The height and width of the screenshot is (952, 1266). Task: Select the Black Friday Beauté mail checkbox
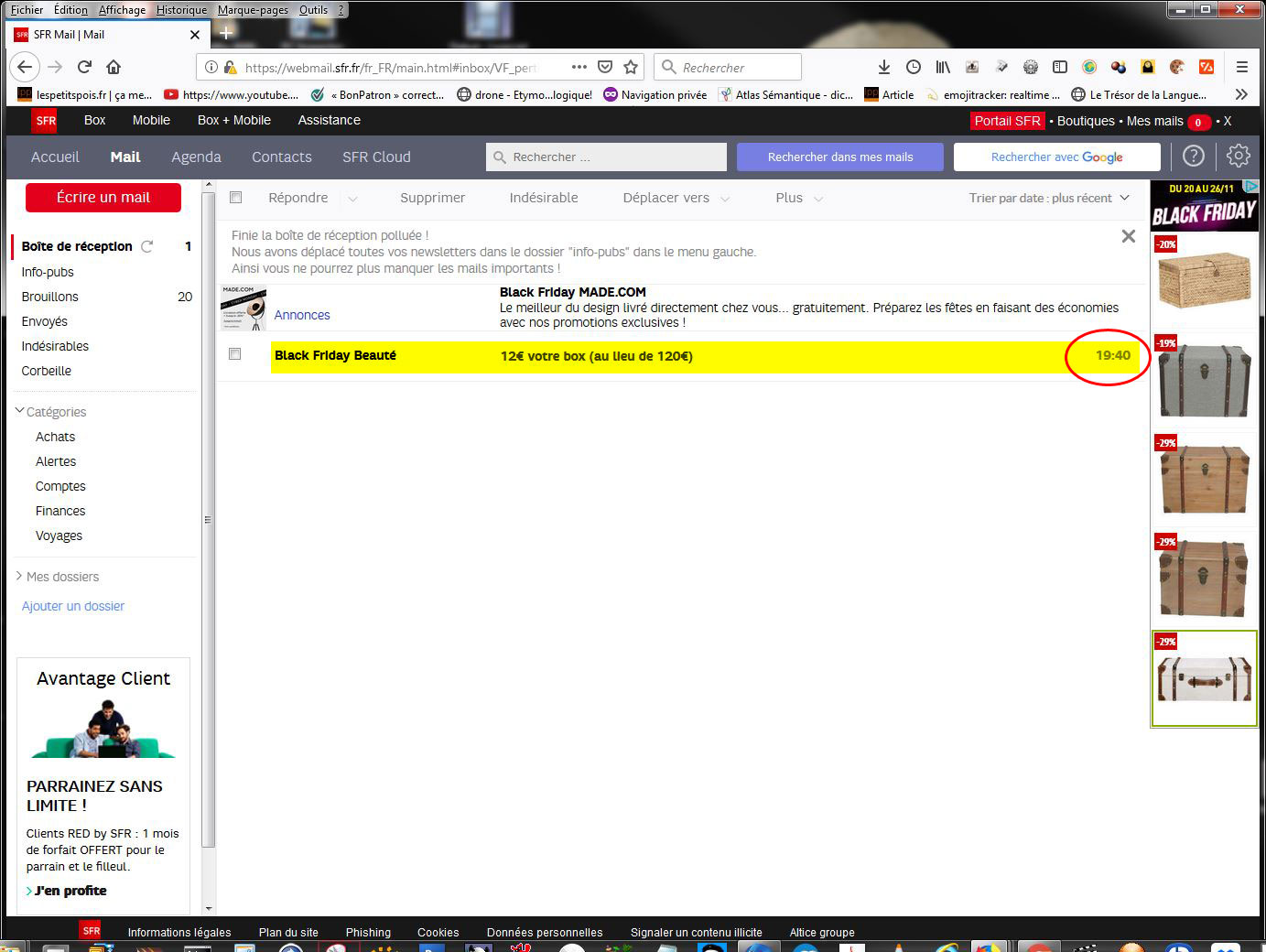point(235,354)
